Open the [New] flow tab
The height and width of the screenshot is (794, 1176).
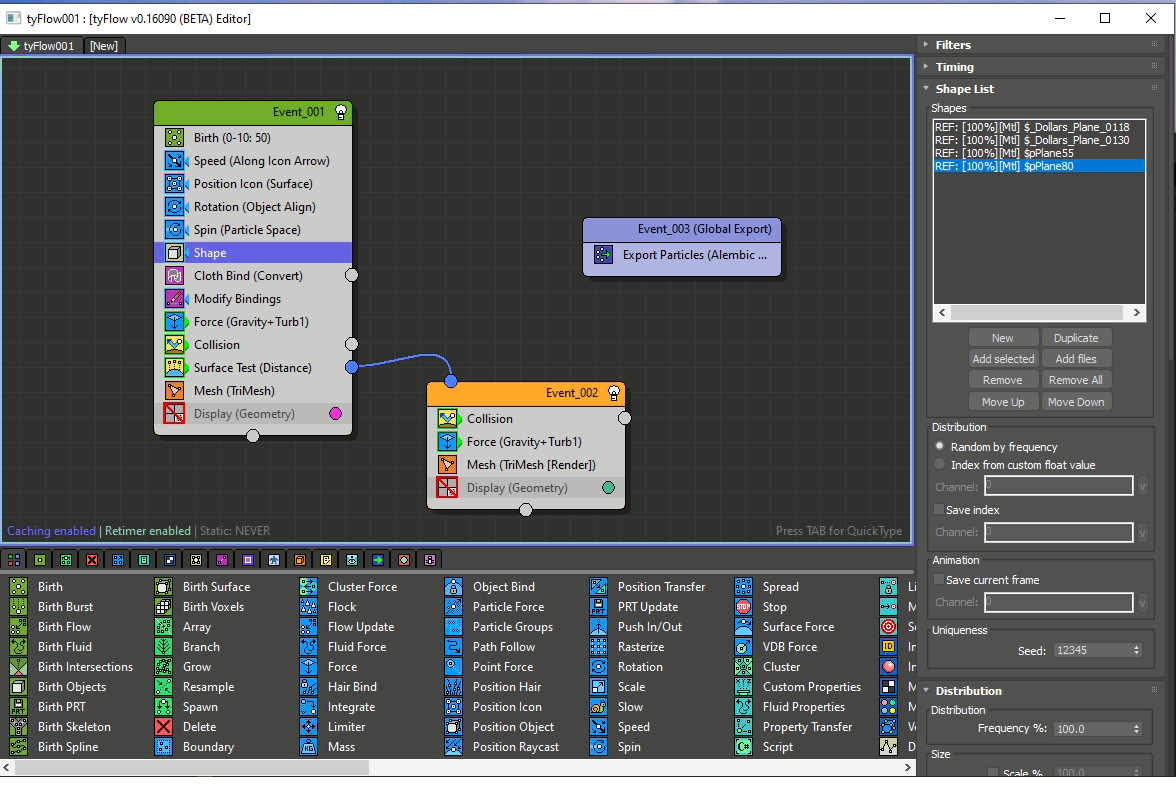104,46
